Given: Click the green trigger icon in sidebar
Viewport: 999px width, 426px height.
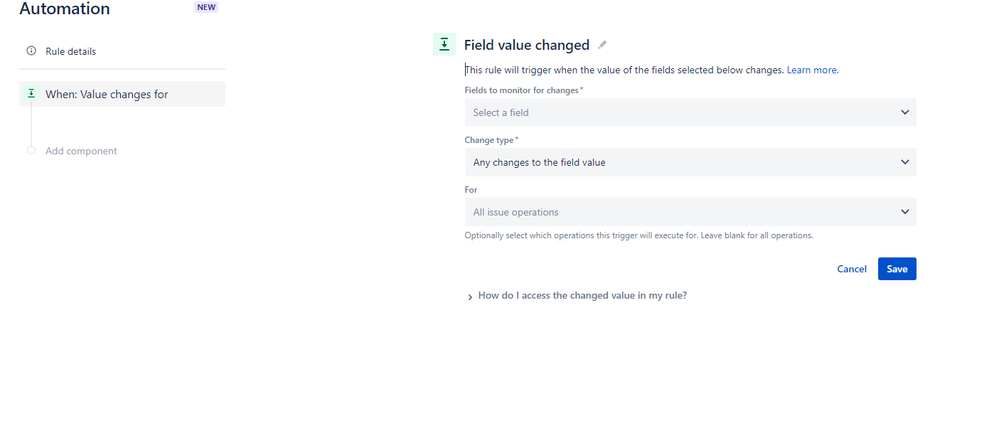Looking at the screenshot, I should click(31, 94).
